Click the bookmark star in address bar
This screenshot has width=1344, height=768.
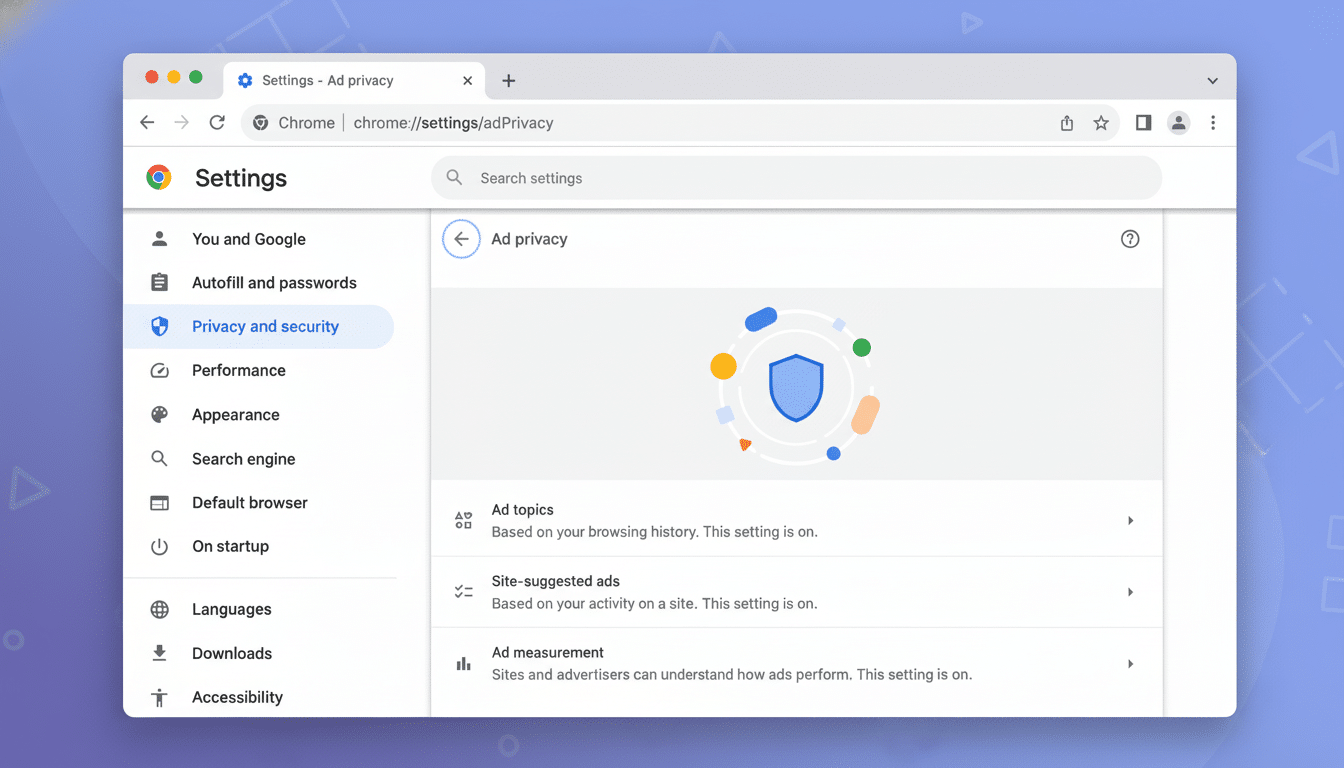[x=1101, y=122]
